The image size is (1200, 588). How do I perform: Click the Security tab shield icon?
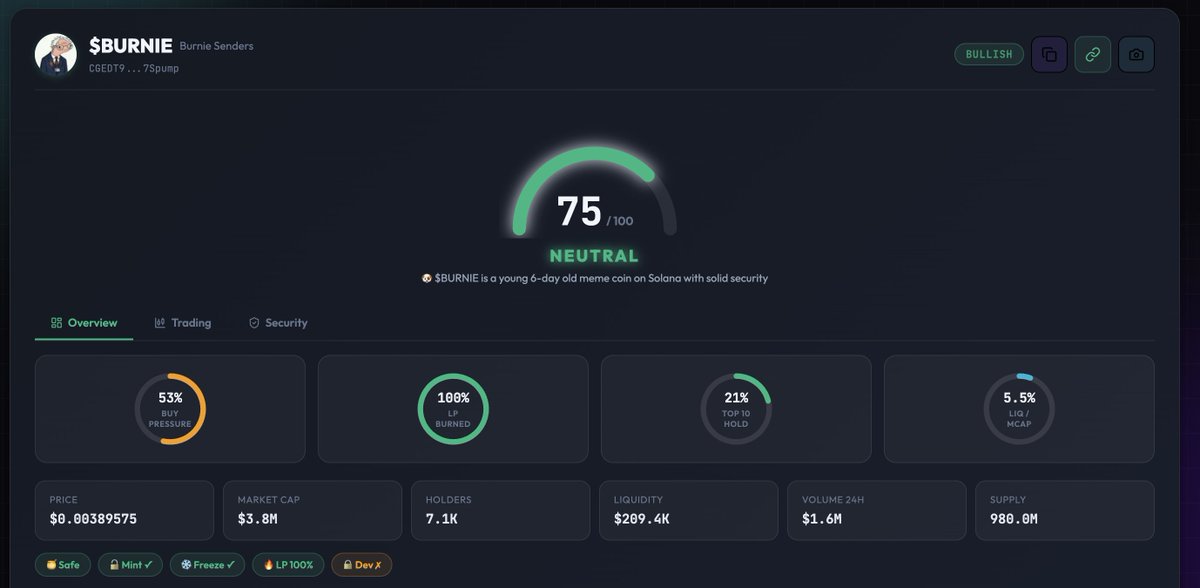254,323
